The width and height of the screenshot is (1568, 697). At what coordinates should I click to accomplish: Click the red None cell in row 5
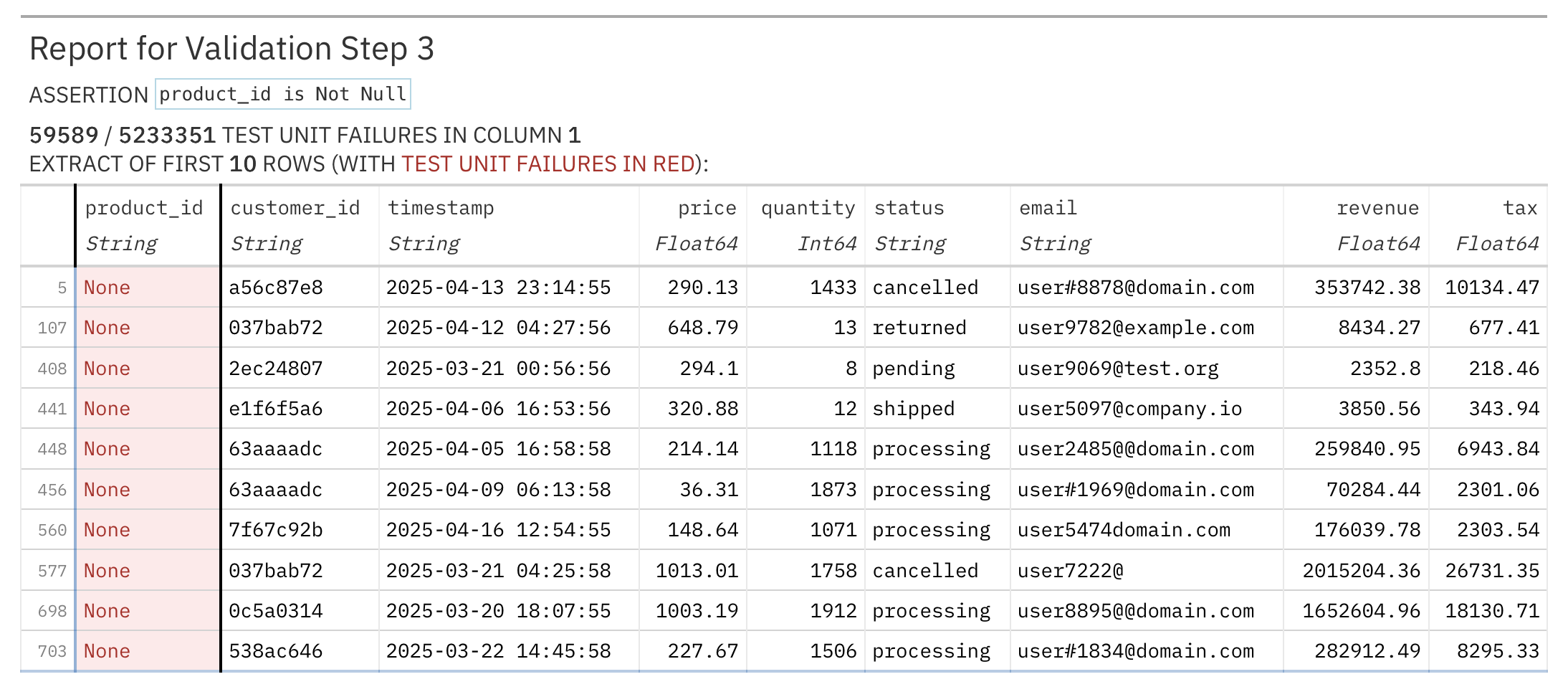148,288
